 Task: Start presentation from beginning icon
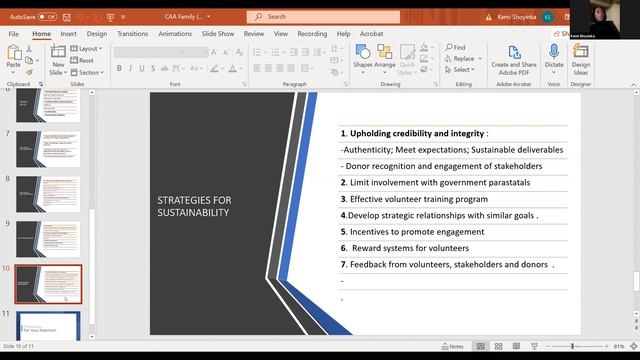(x=110, y=17)
